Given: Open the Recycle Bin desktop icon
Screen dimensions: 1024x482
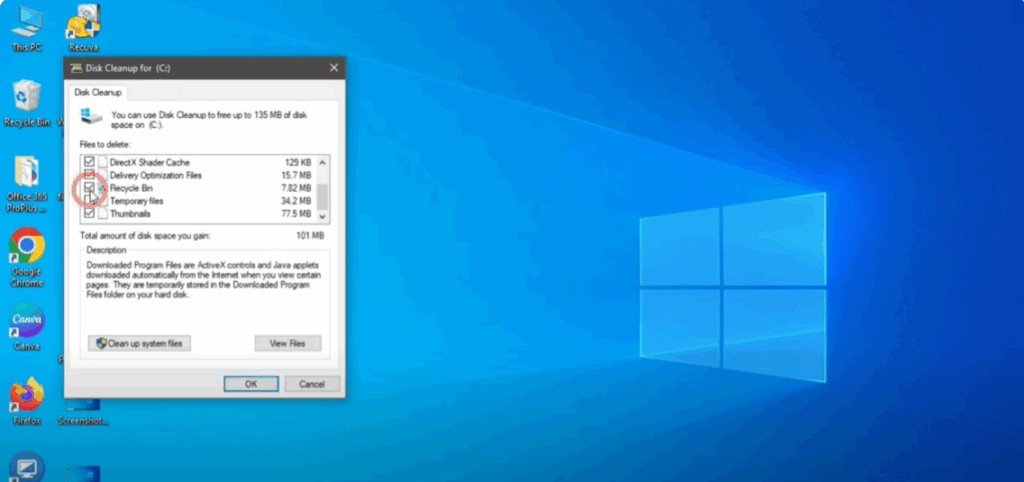Looking at the screenshot, I should click(x=27, y=103).
